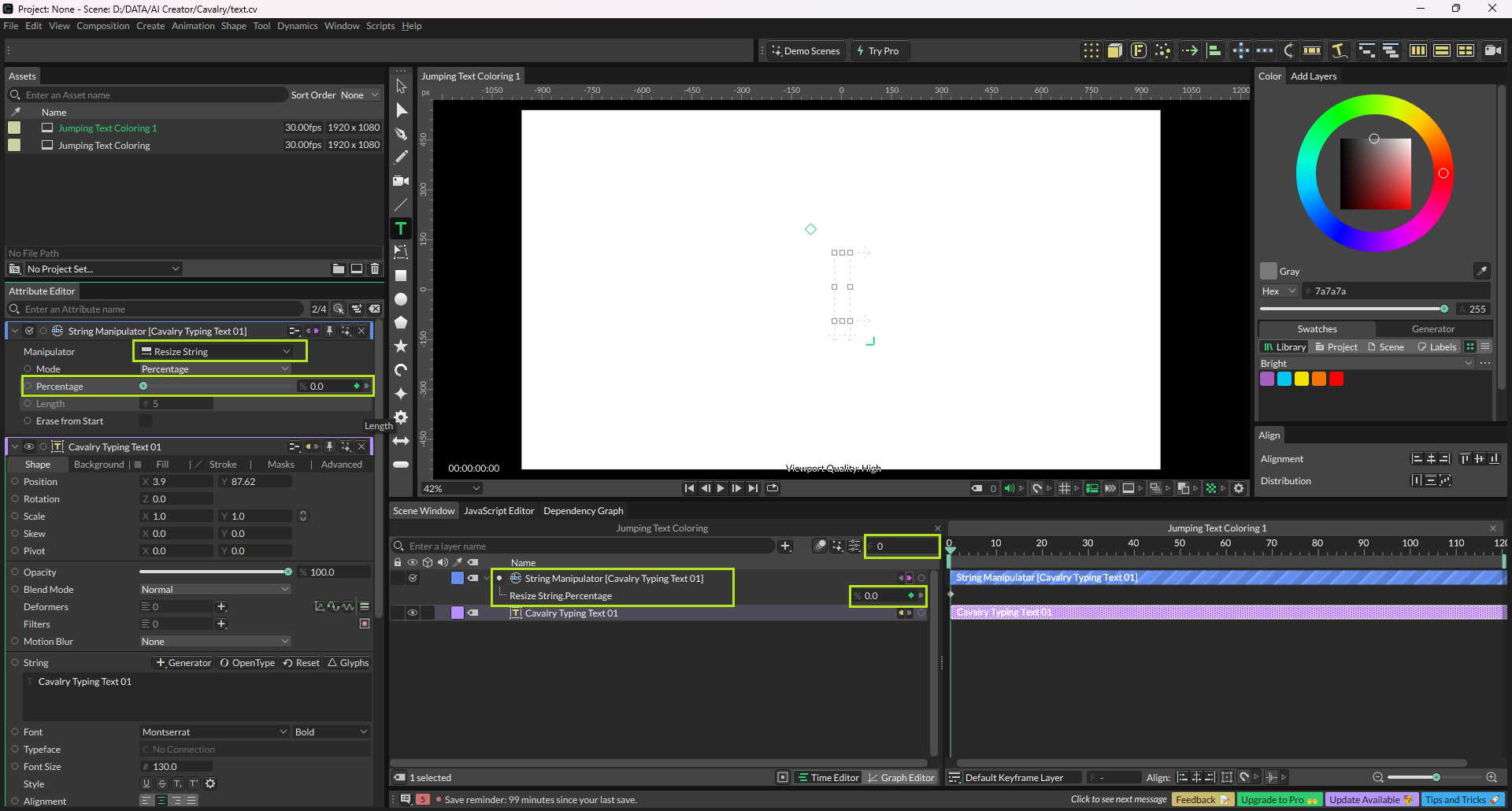Toggle Erase from Start checkbox
This screenshot has height=811, width=1512.
click(146, 421)
